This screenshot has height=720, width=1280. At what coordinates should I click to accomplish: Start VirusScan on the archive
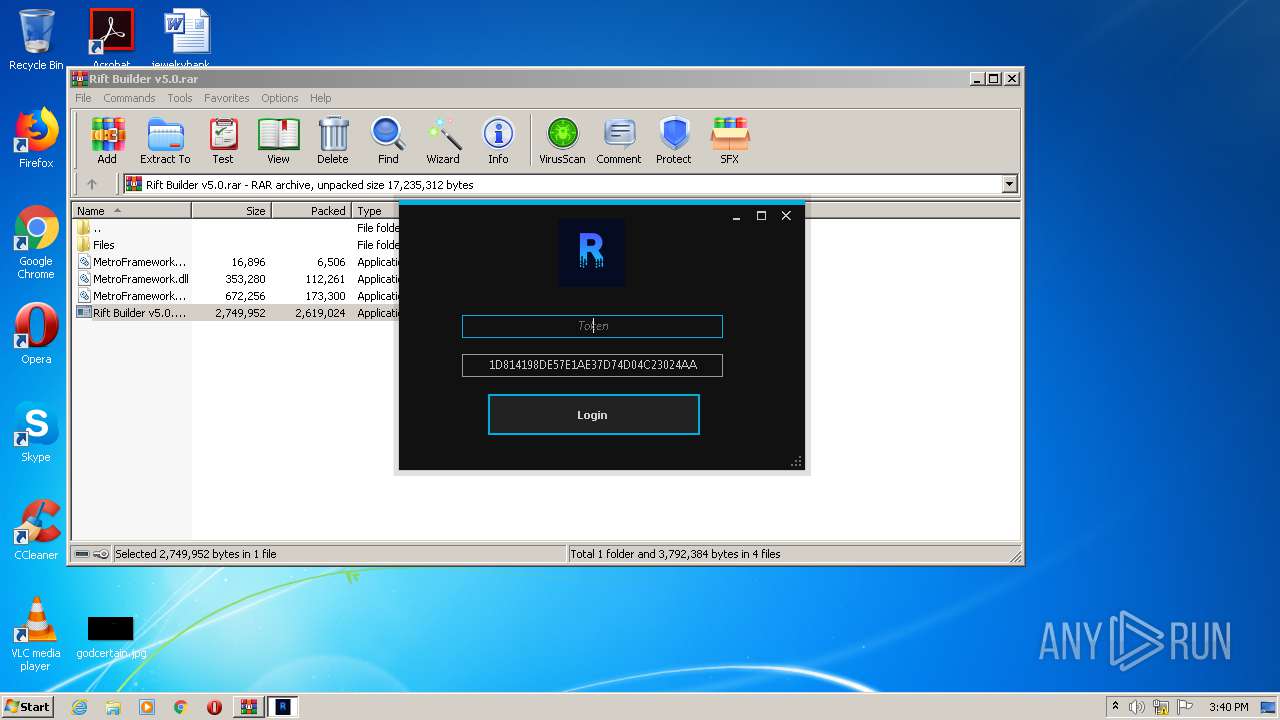(562, 140)
